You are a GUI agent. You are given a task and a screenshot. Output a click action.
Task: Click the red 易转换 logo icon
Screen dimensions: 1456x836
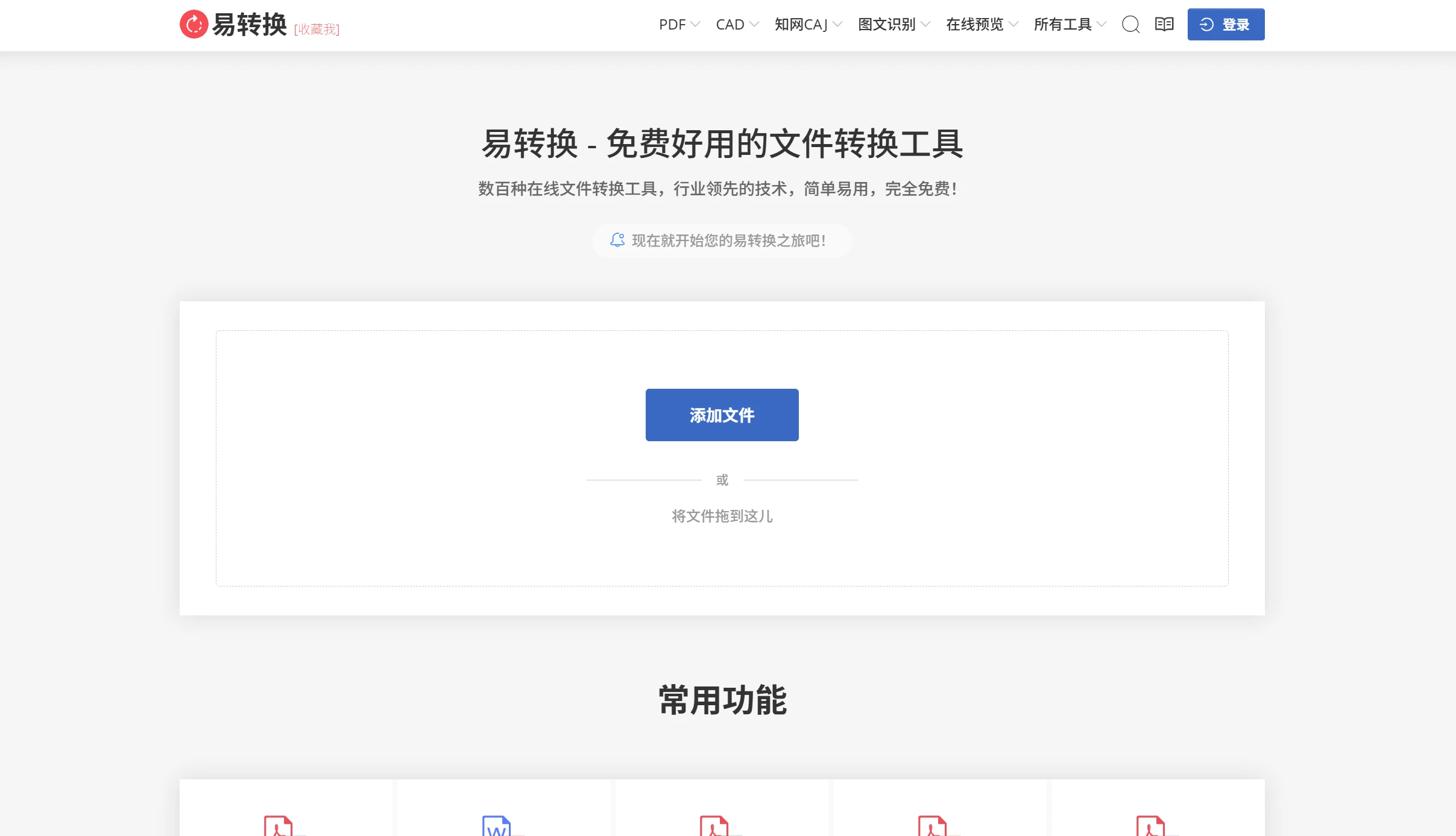(194, 24)
